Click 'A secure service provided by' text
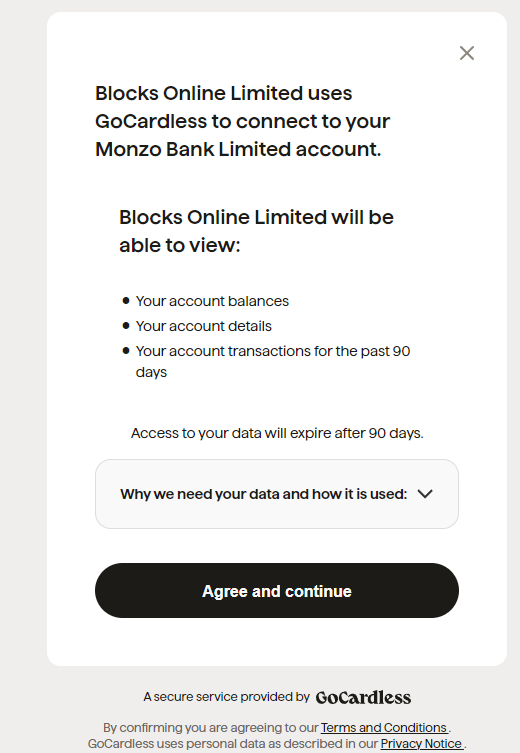The image size is (520, 753). point(226,697)
